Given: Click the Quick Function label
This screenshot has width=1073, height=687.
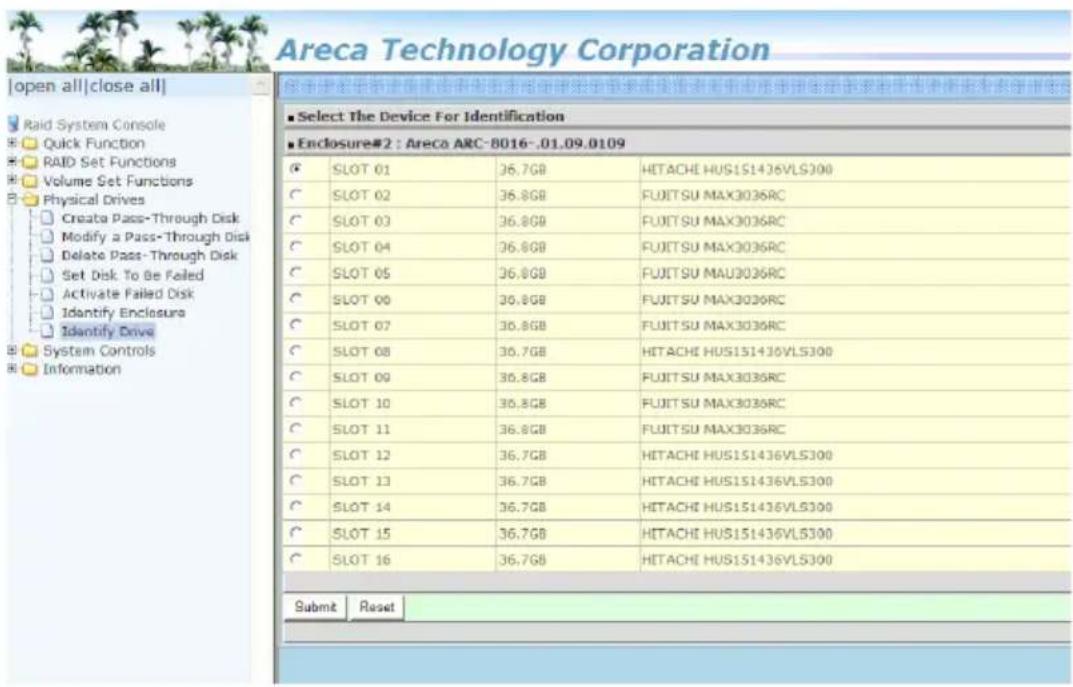Looking at the screenshot, I should click(x=94, y=144).
